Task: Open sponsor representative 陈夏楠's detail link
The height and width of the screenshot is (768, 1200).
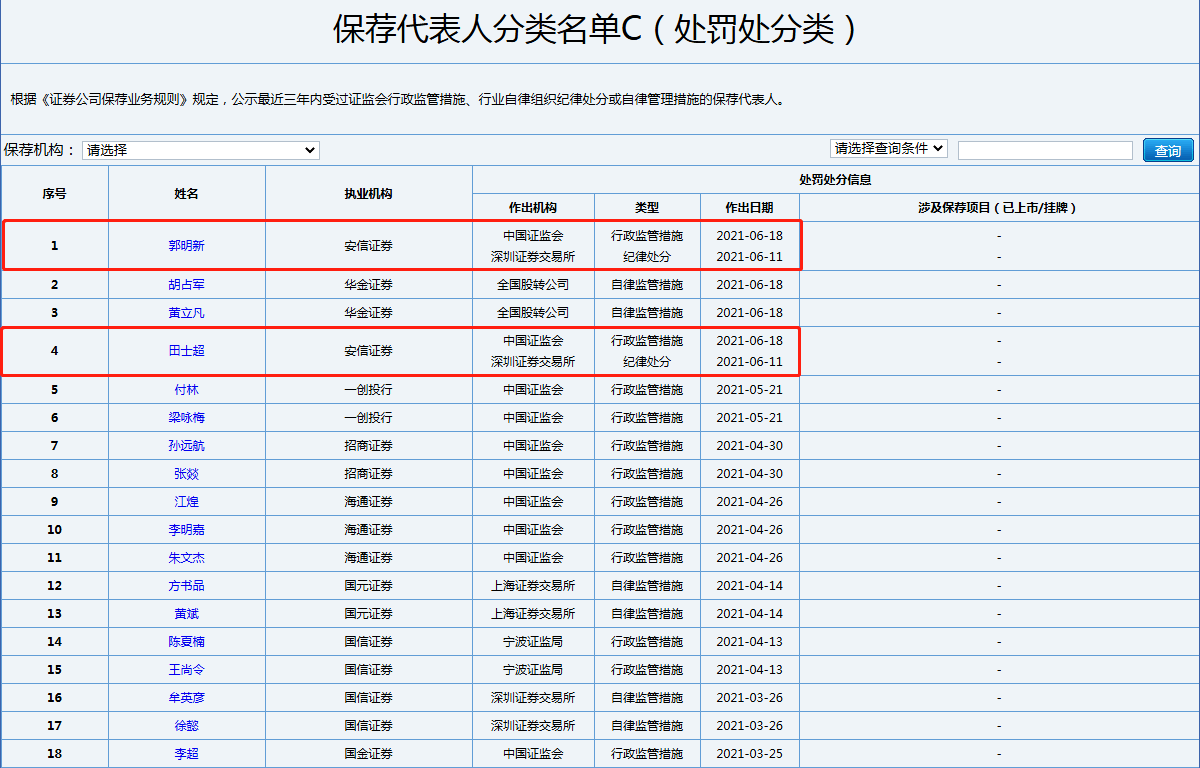Action: pyautogui.click(x=186, y=641)
